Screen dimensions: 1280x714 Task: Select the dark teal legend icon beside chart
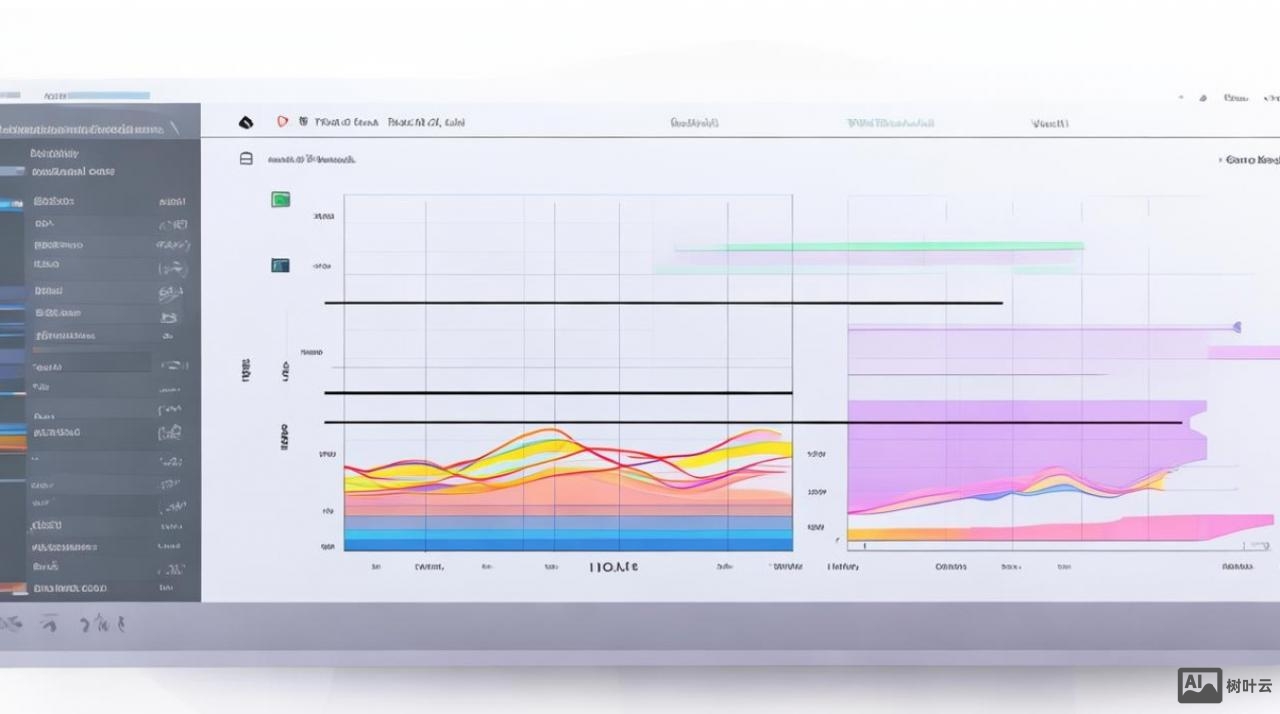[x=280, y=265]
